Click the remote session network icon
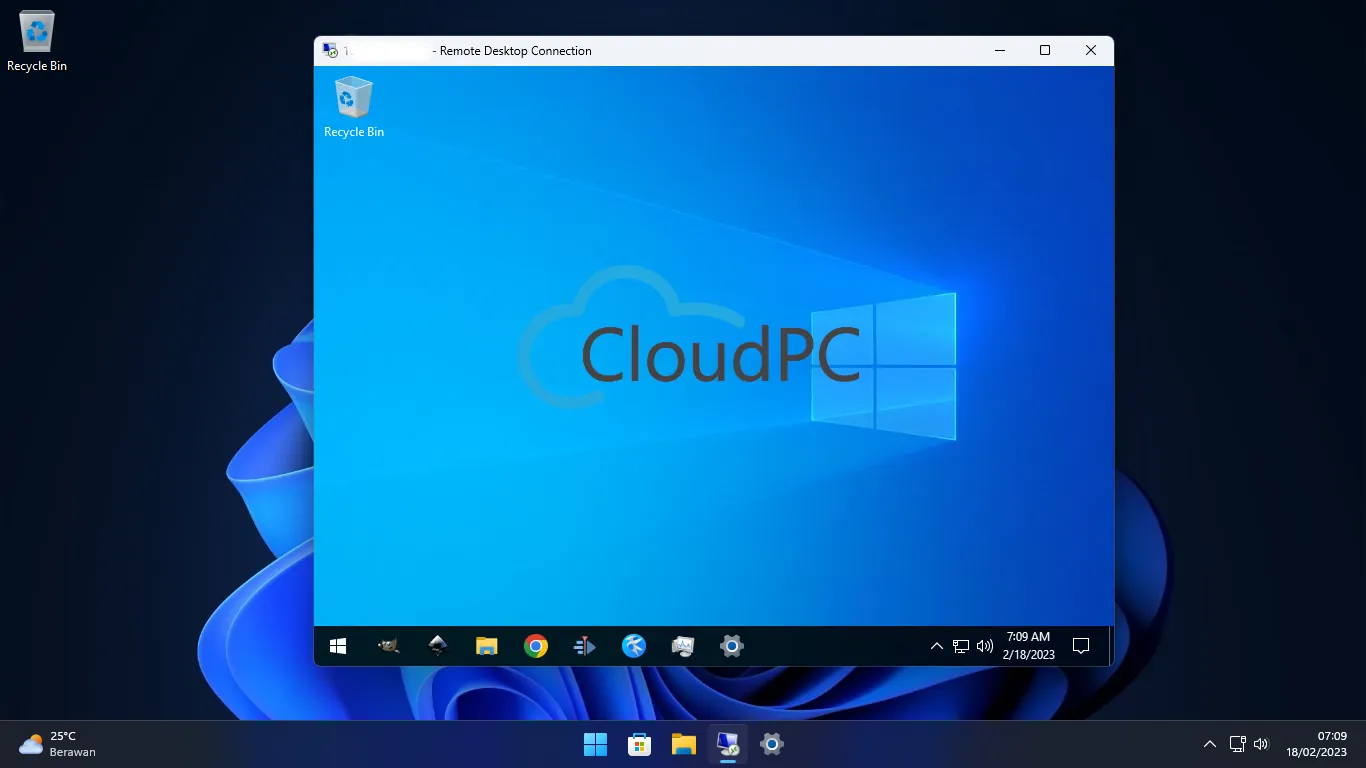 961,646
